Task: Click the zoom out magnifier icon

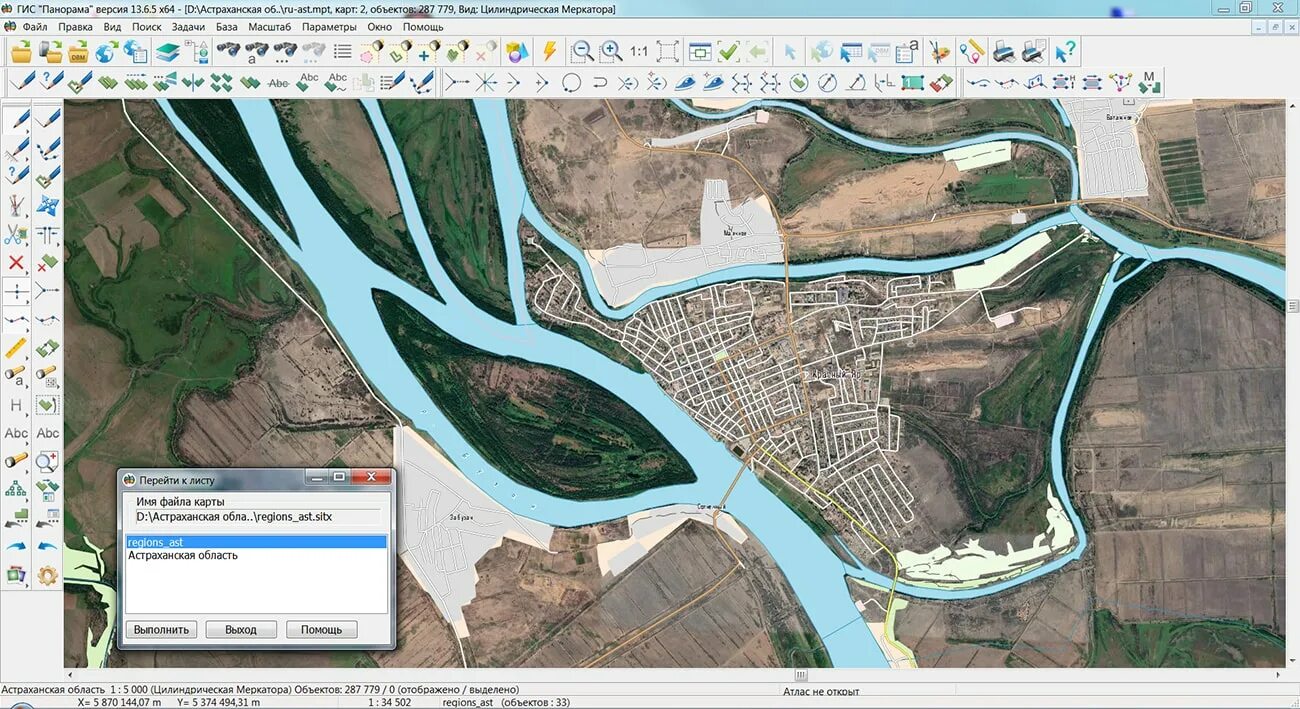Action: point(582,51)
